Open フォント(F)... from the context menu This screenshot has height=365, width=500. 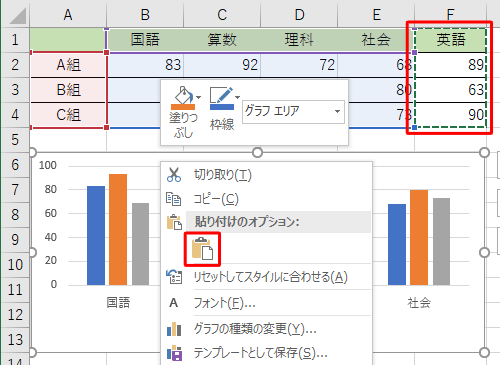pos(266,303)
